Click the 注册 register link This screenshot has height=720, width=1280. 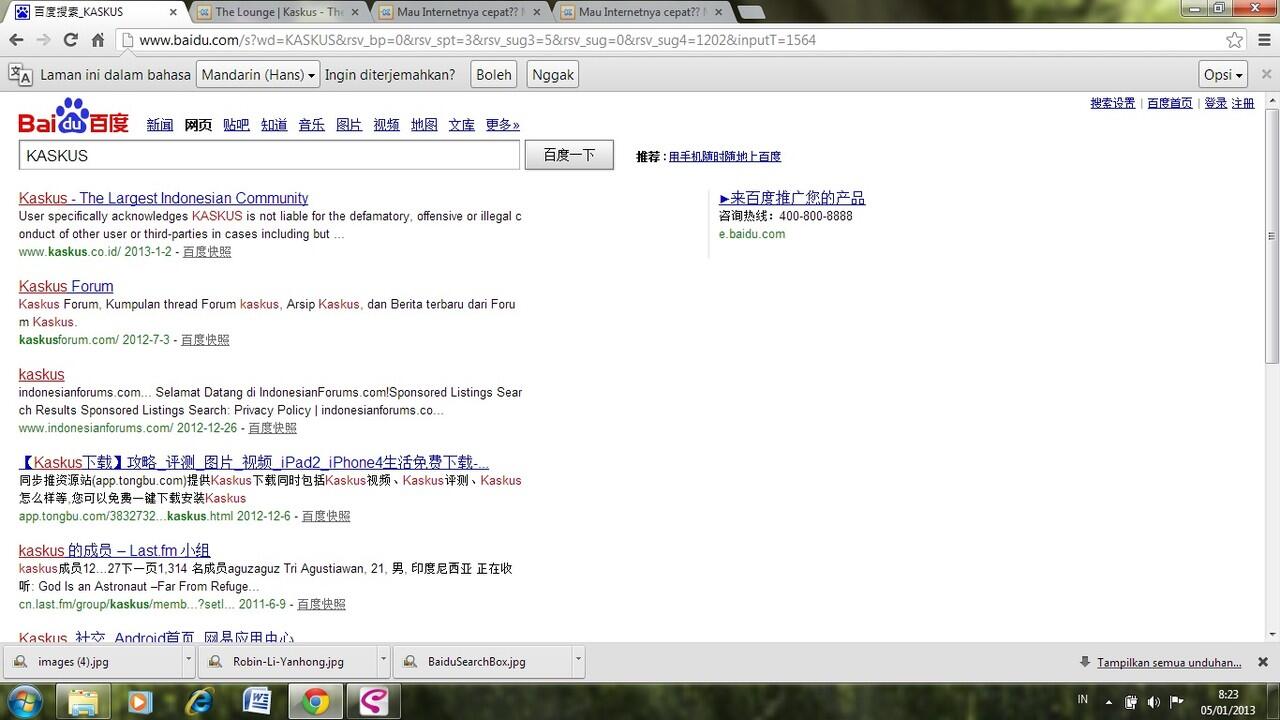(1243, 103)
